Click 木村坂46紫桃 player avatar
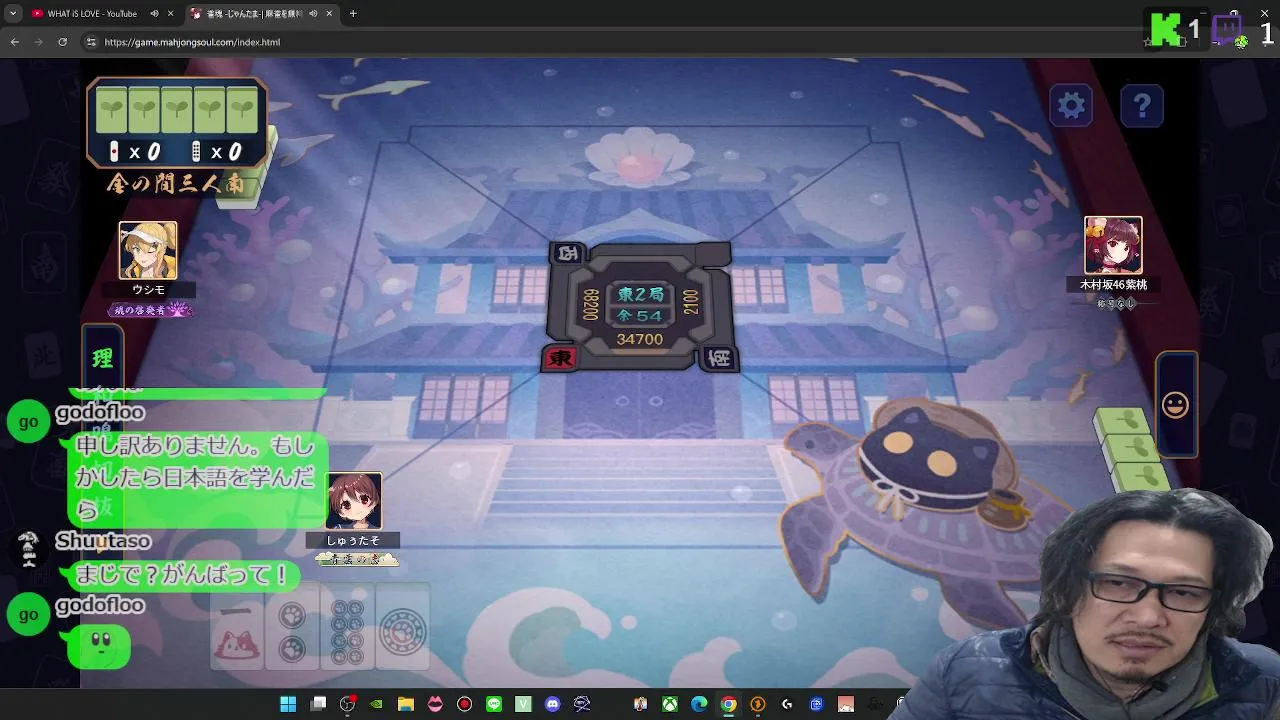The image size is (1280, 720). click(1113, 245)
